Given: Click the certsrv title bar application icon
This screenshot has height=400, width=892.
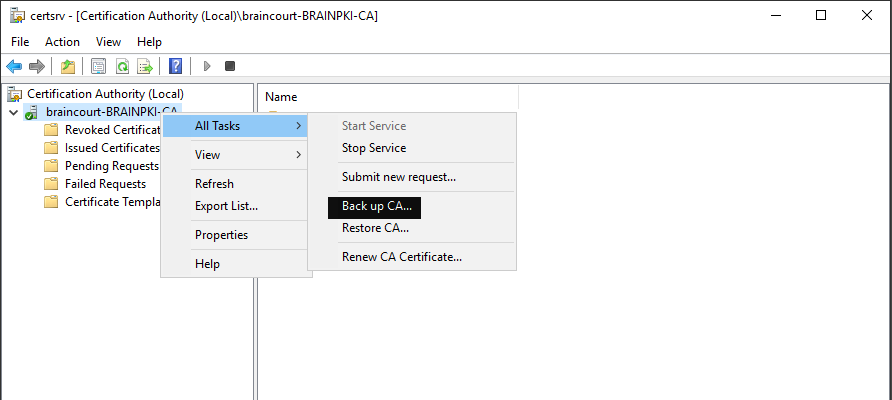Looking at the screenshot, I should click(x=17, y=15).
